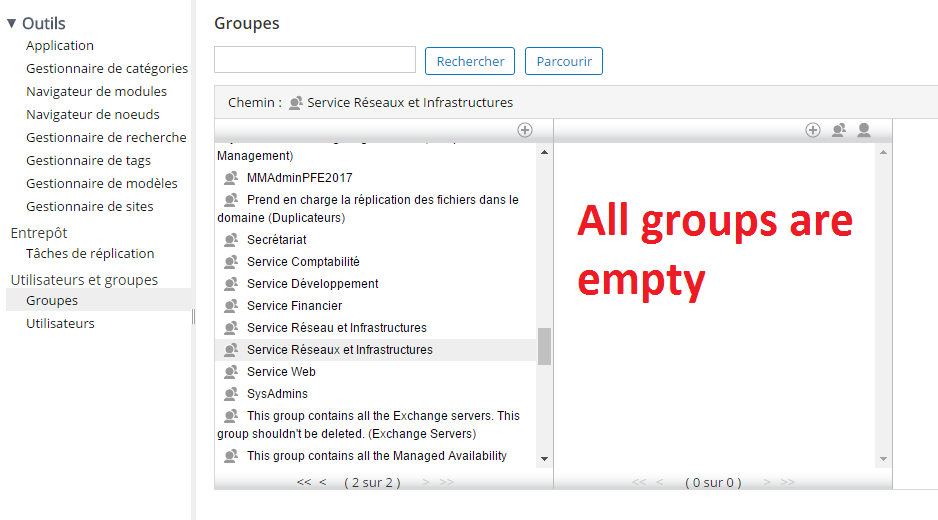Viewport: 938px width, 520px height.
Task: Select Service Comptabilité group
Action: (x=303, y=262)
